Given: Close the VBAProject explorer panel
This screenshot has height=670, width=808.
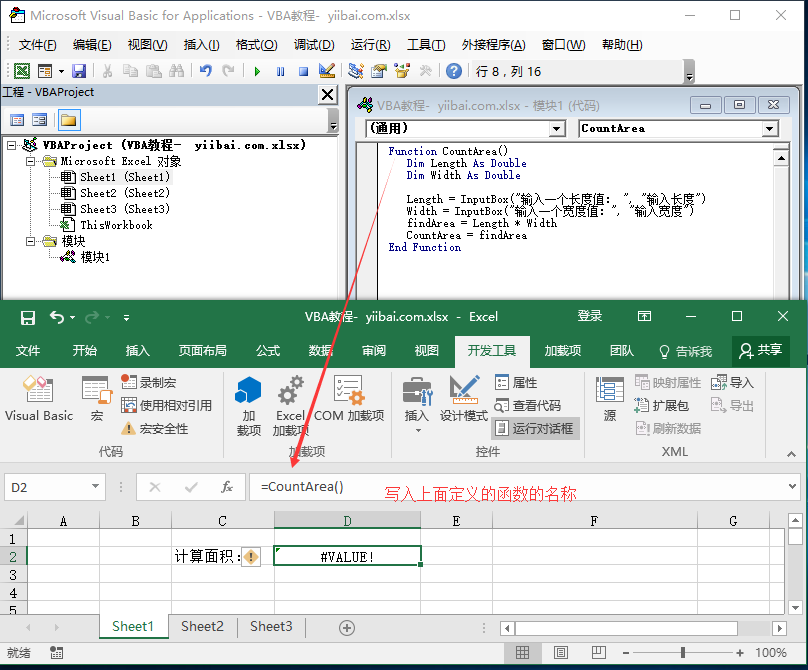Looking at the screenshot, I should point(328,95).
